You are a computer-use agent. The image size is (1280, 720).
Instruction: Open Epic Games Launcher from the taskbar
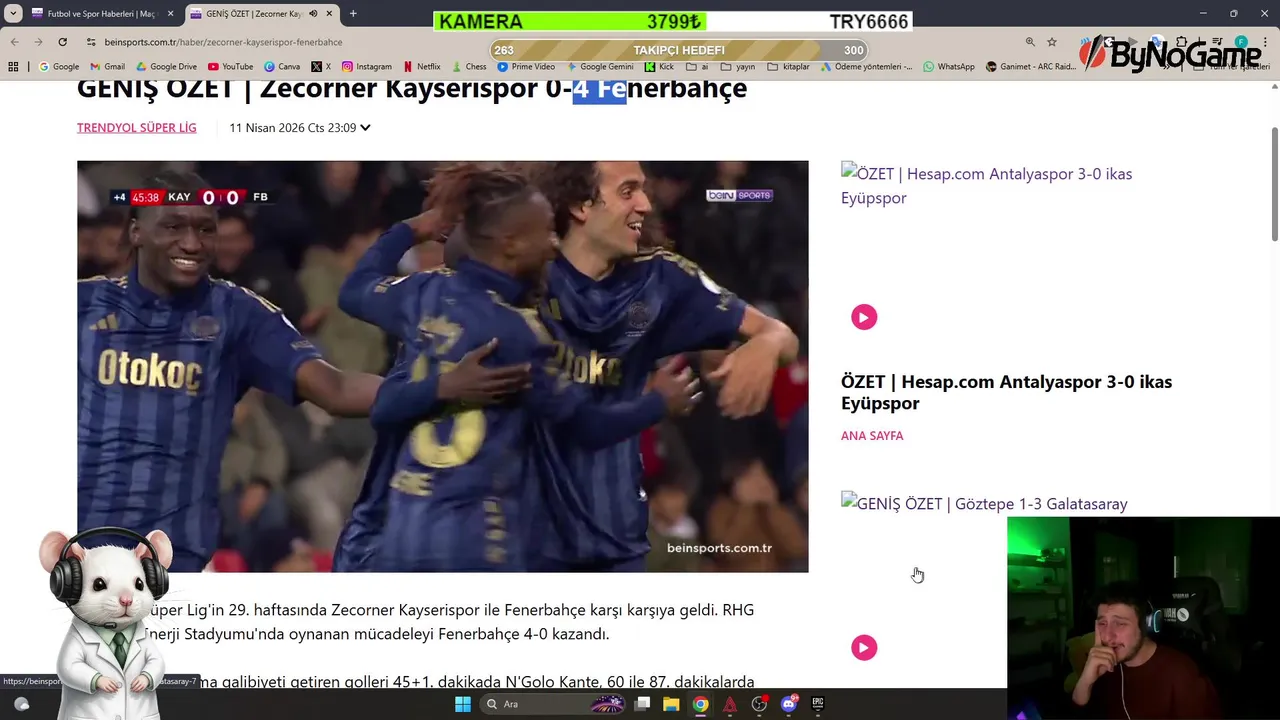tap(817, 704)
